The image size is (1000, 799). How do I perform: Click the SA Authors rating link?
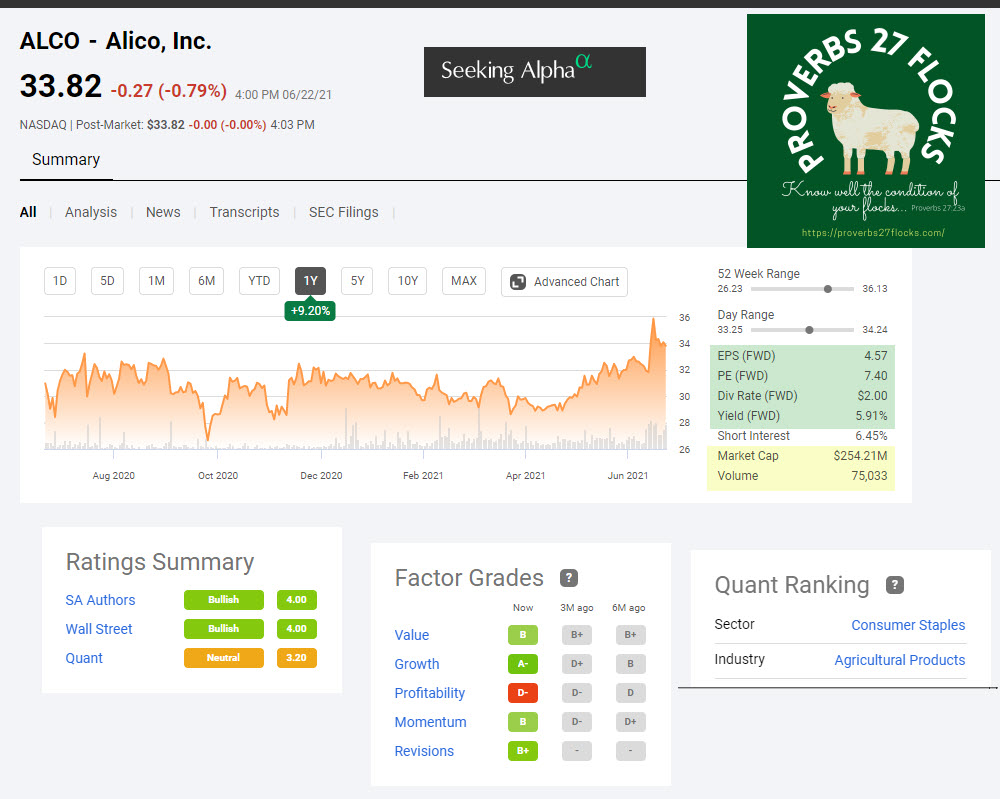[x=100, y=600]
